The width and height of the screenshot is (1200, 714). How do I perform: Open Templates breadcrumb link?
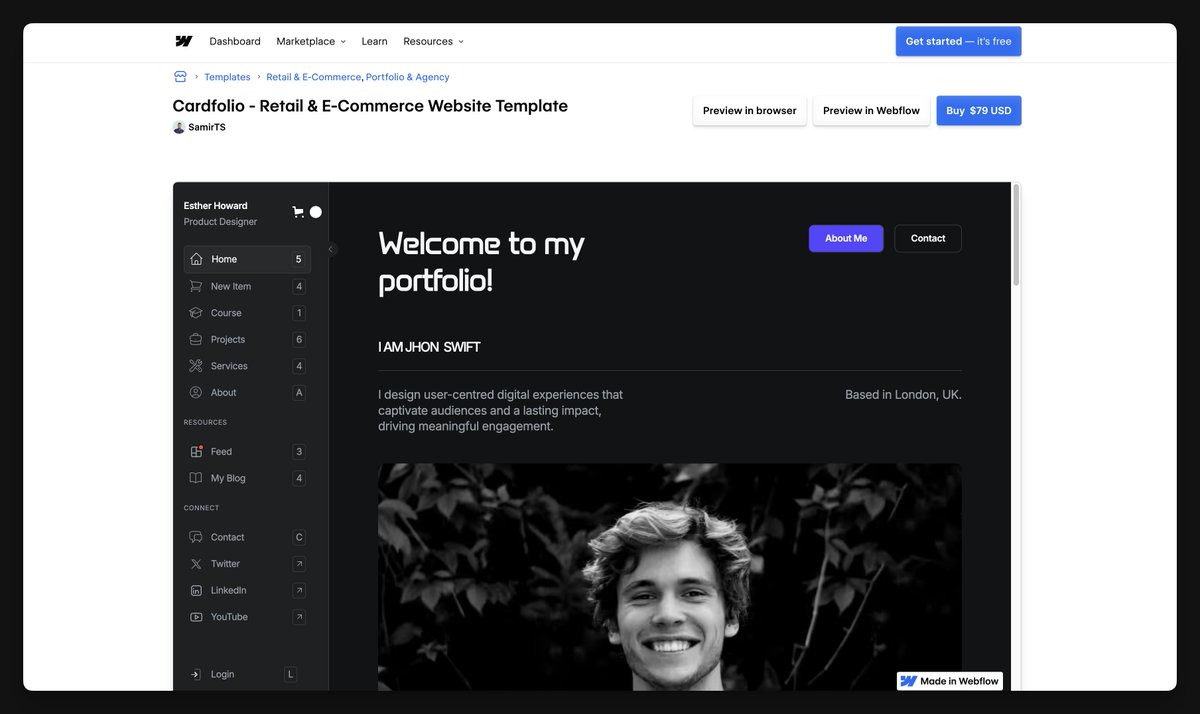tap(227, 77)
